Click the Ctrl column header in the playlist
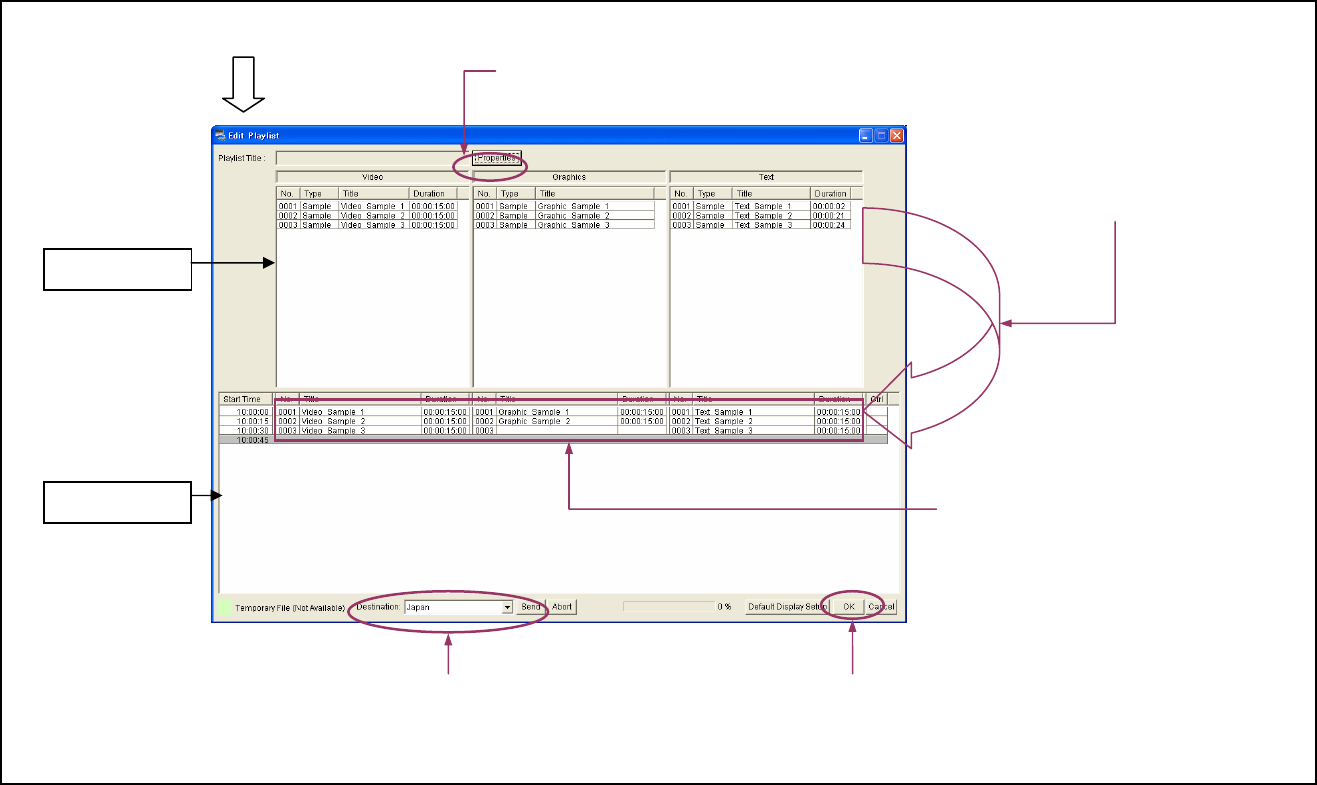Image resolution: width=1317 pixels, height=785 pixels. [x=877, y=399]
